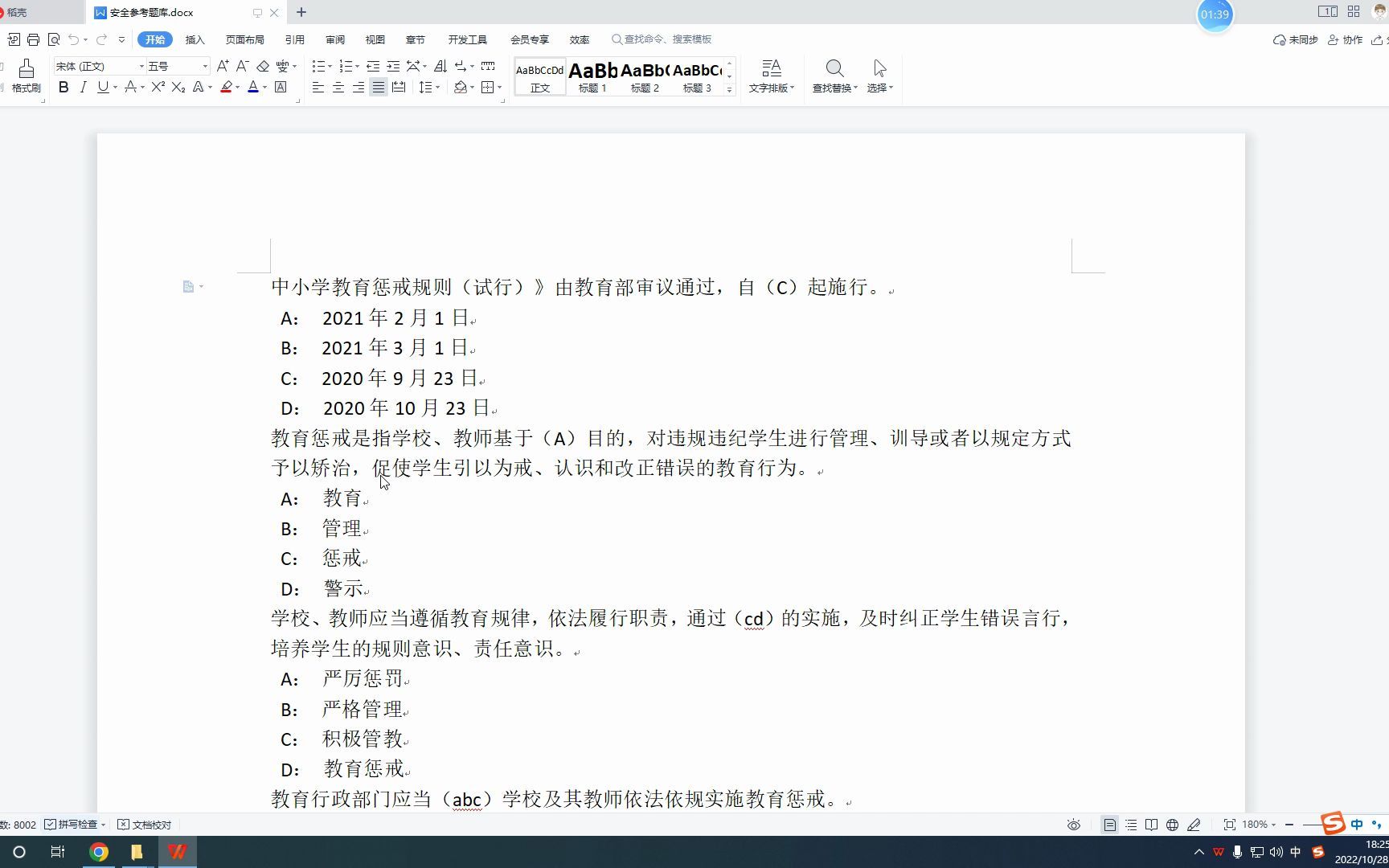Select the 正文 (Normal) style
1389x868 pixels.
click(540, 77)
